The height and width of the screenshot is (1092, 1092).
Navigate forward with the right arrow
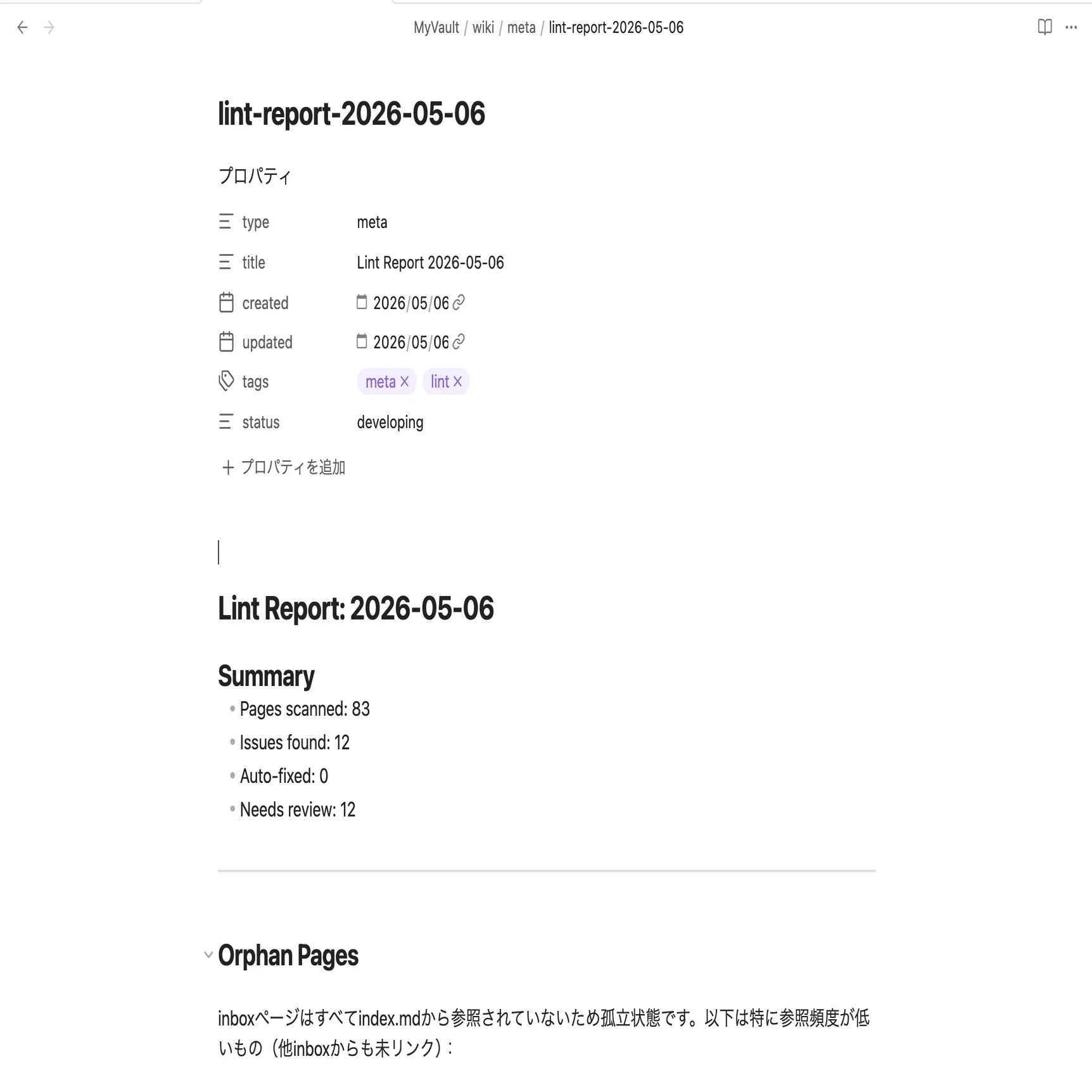[49, 27]
